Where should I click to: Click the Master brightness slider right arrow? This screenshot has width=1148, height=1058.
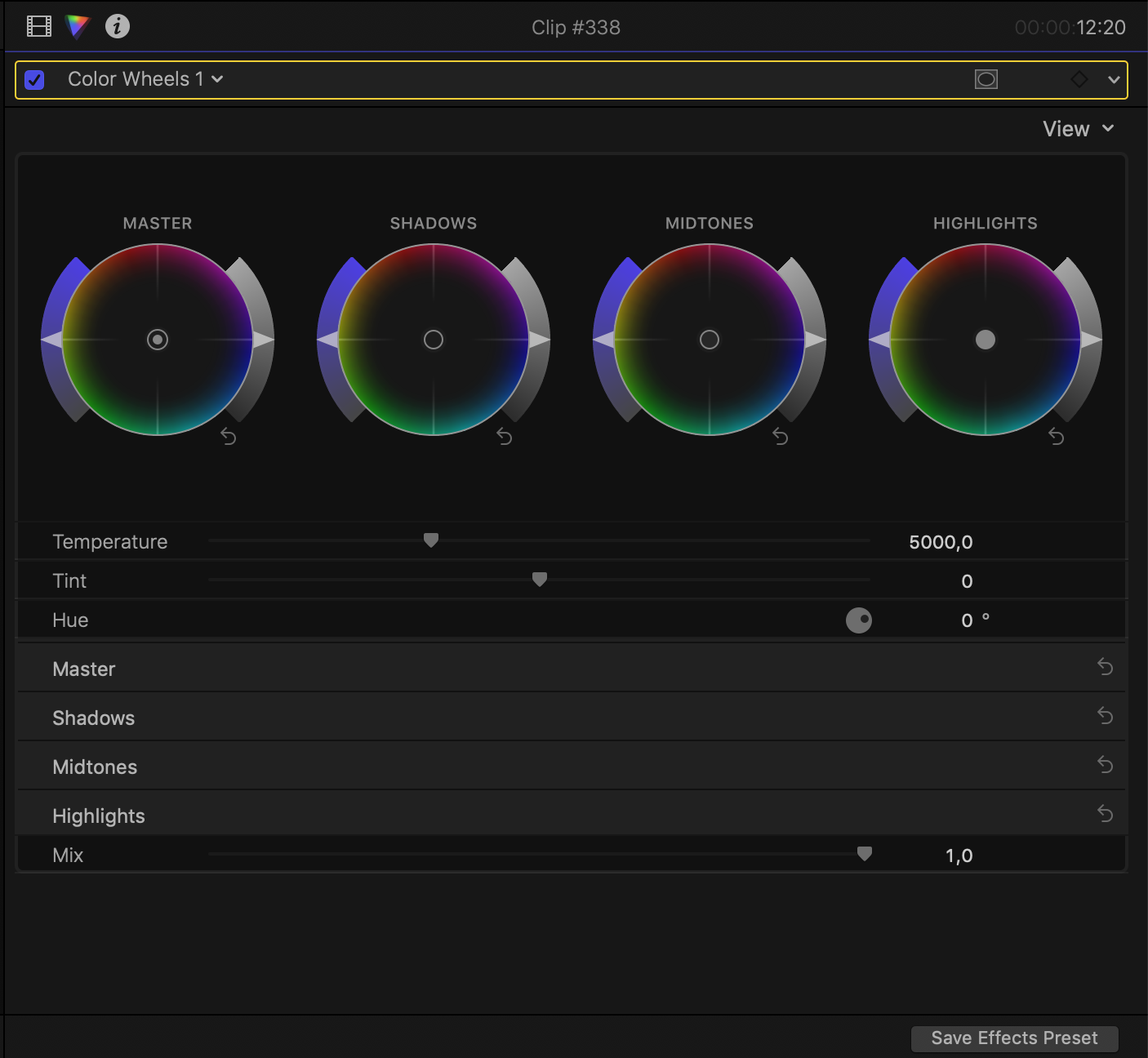[x=264, y=340]
